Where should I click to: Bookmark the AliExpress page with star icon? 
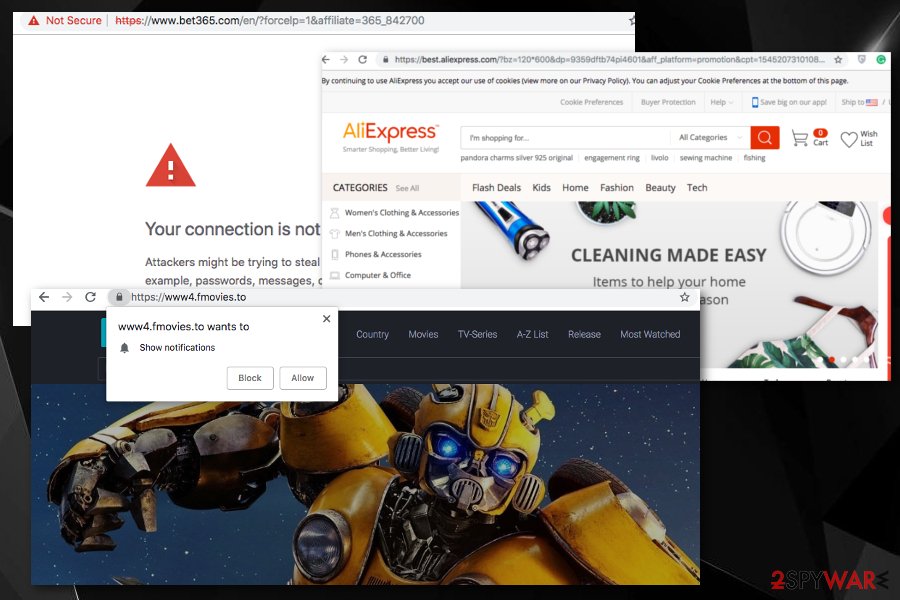(838, 60)
